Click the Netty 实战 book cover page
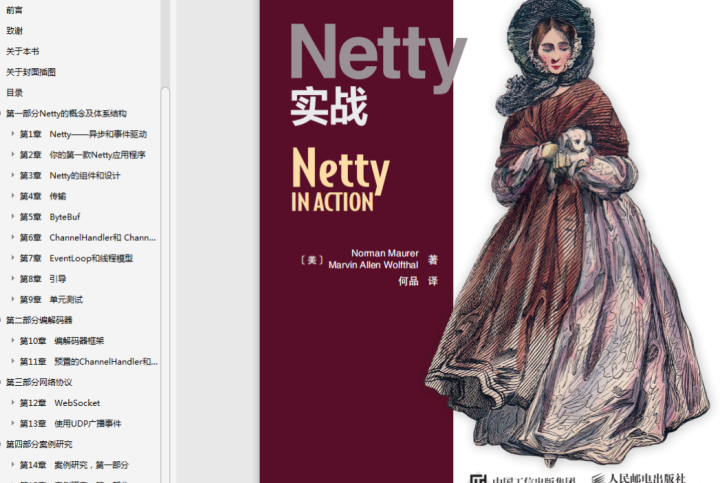Screen dimensions: 720x483 489,242
